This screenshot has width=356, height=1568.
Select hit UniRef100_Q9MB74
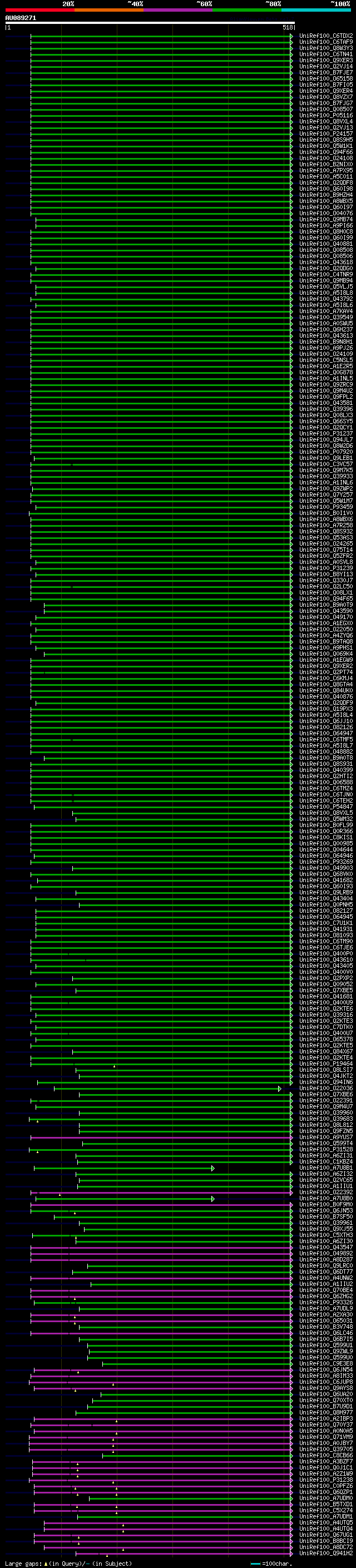[326, 220]
